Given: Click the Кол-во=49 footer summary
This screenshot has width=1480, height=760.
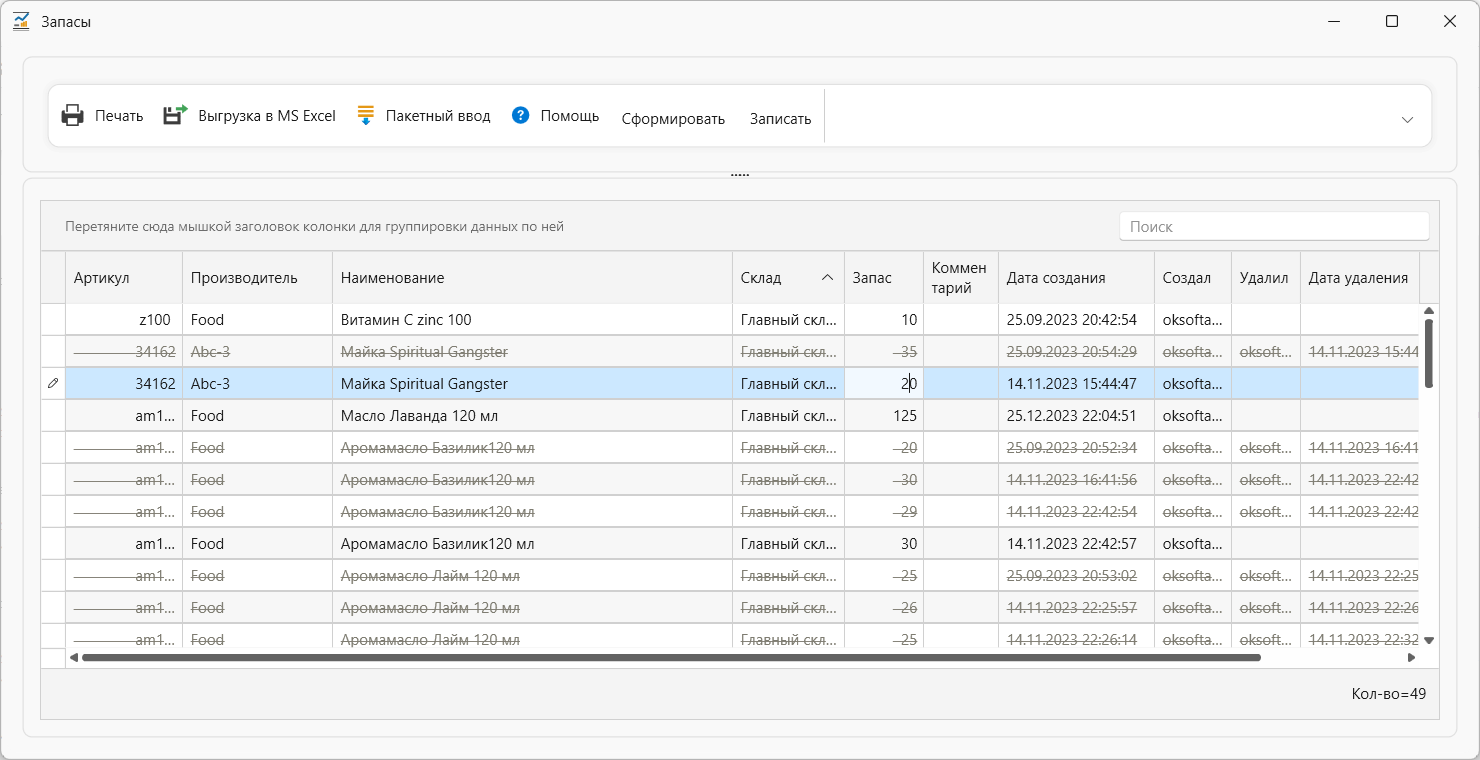Looking at the screenshot, I should pos(1389,694).
